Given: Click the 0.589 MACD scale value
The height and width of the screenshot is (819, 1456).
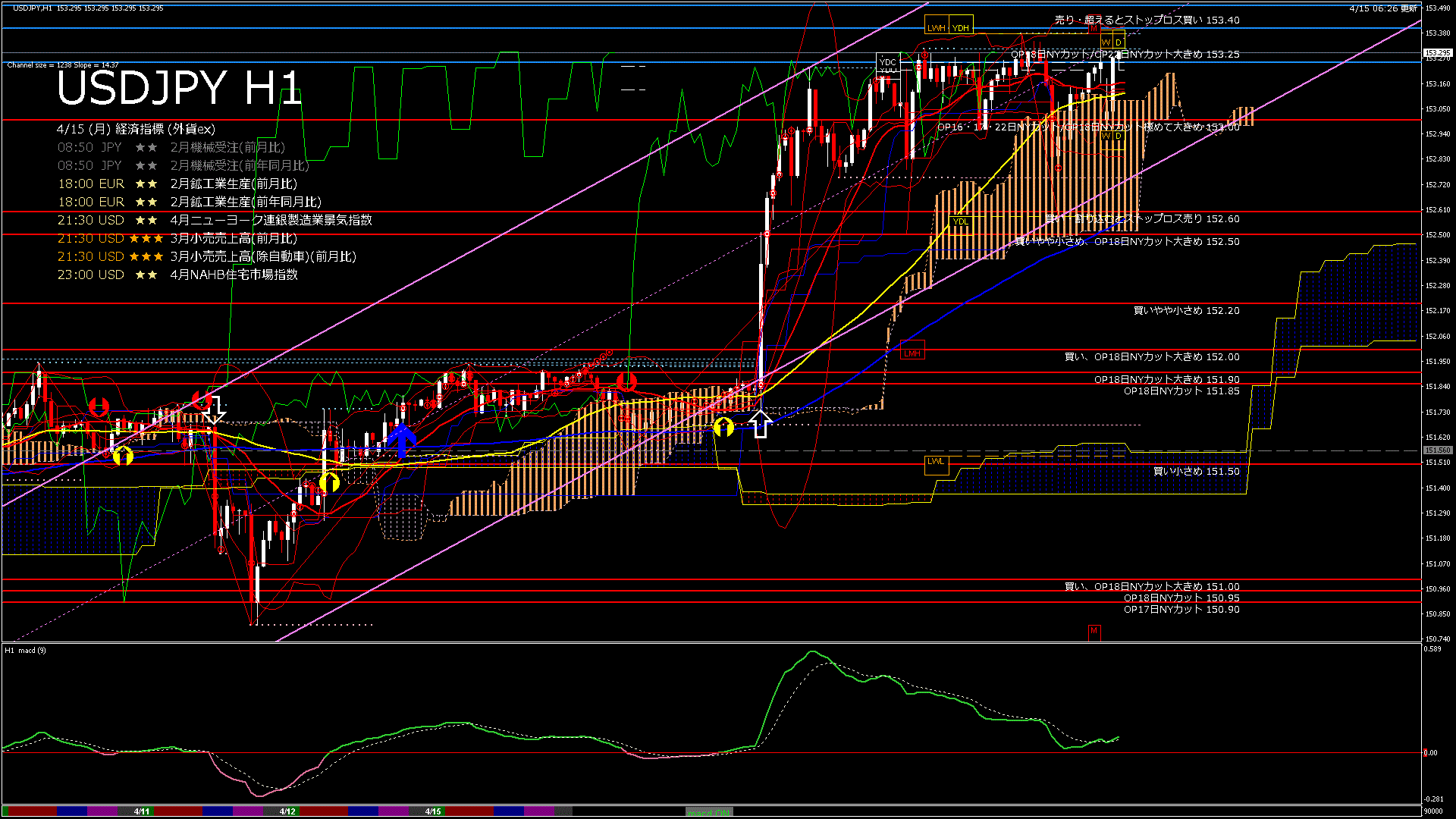Looking at the screenshot, I should coord(1432,649).
